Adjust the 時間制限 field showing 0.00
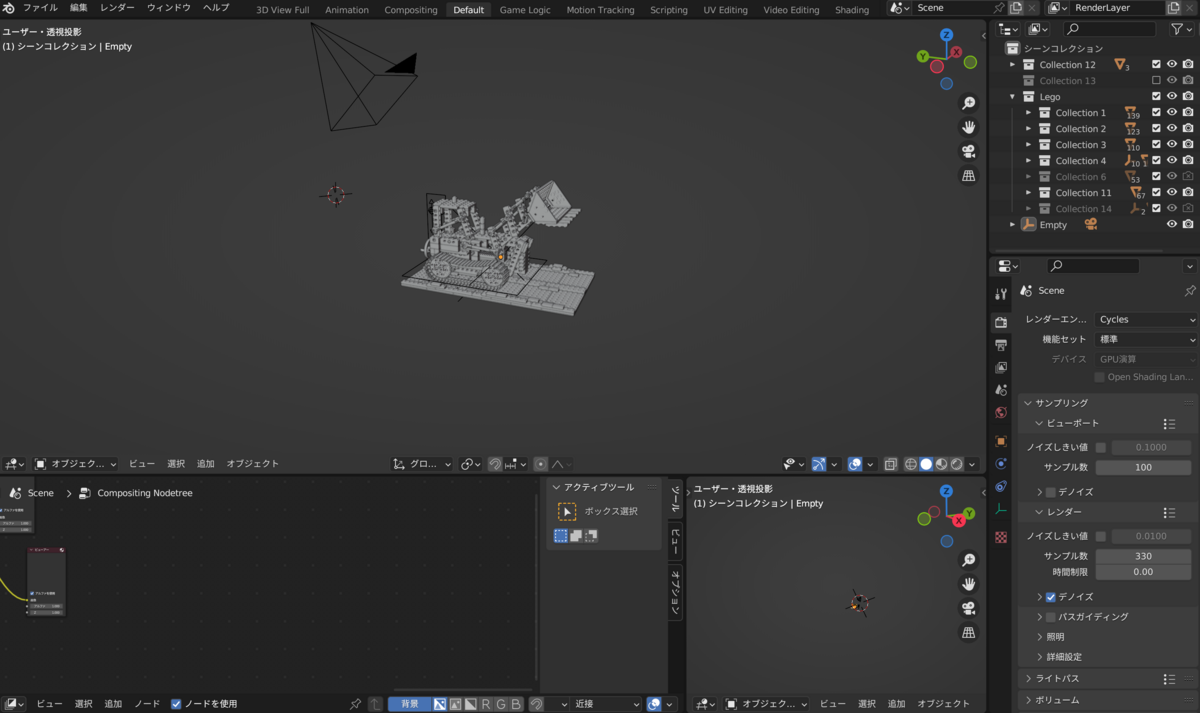This screenshot has width=1200, height=713. pos(1143,572)
